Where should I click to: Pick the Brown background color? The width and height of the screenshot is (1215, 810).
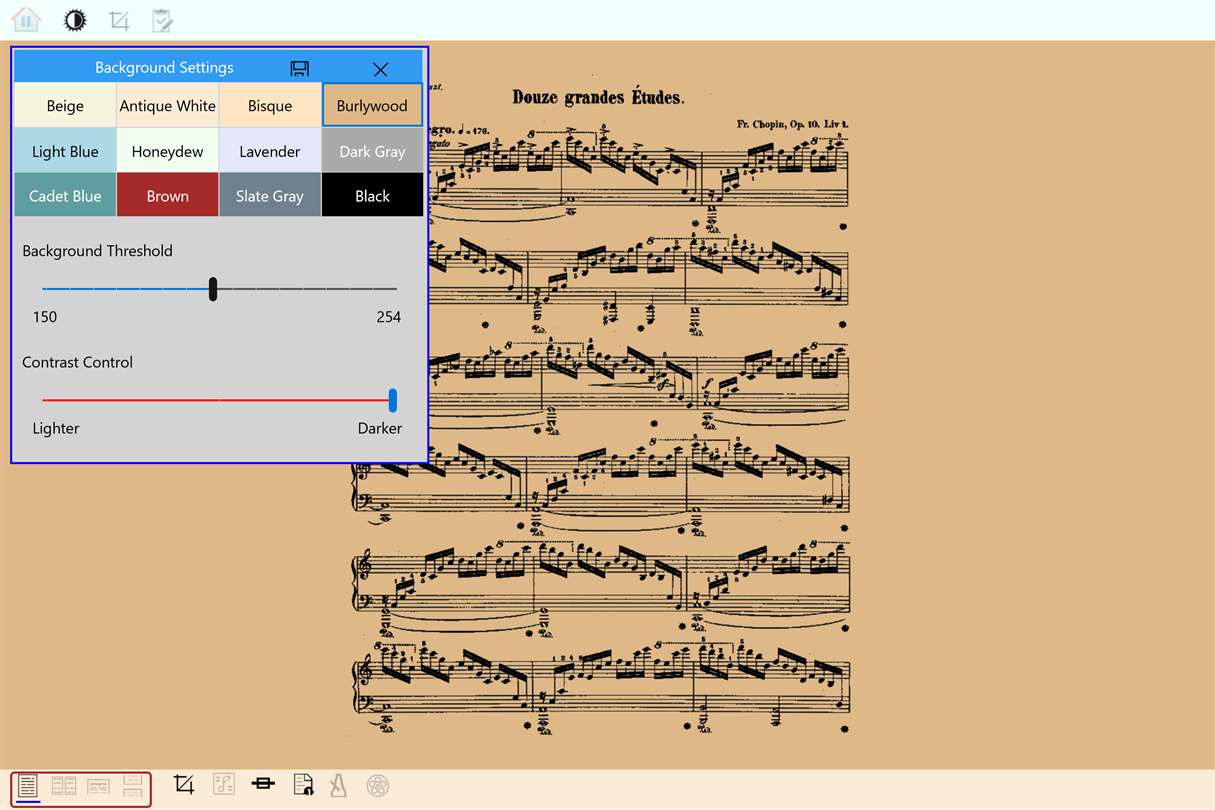click(x=168, y=196)
